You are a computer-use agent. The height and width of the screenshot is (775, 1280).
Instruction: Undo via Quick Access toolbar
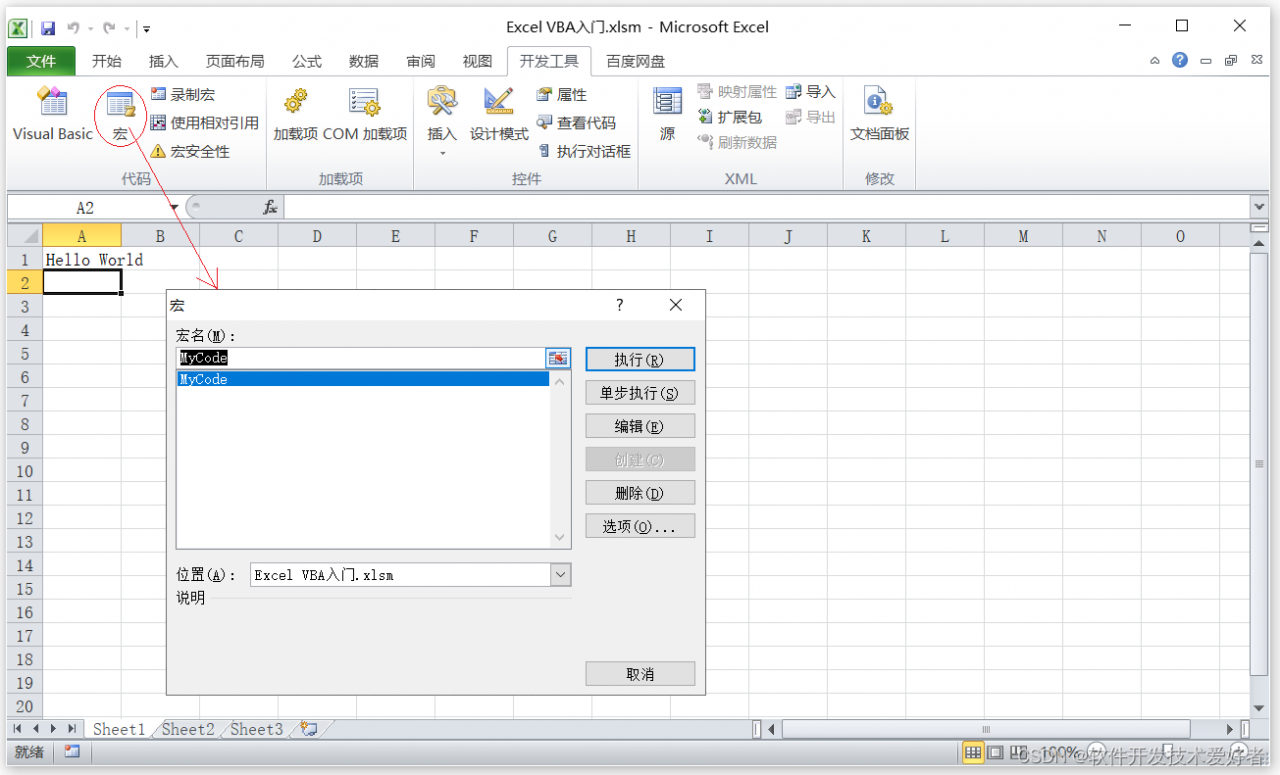(x=73, y=28)
